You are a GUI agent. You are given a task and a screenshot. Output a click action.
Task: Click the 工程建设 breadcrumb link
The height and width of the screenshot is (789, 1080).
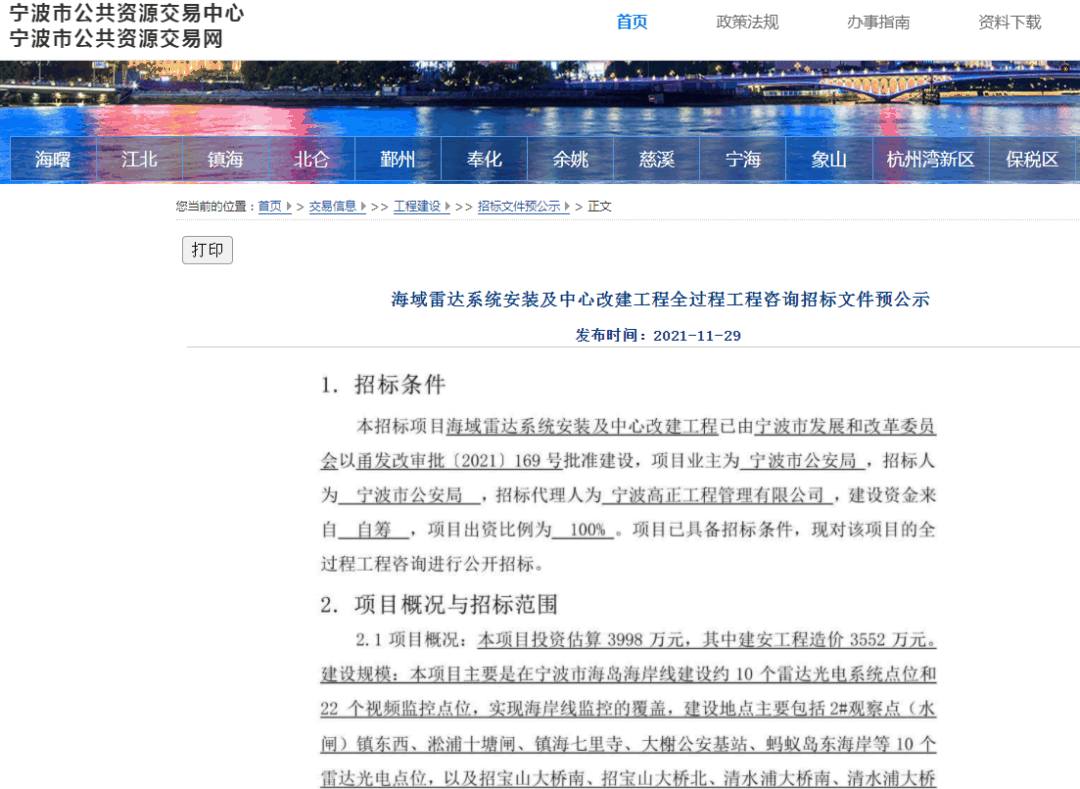416,207
